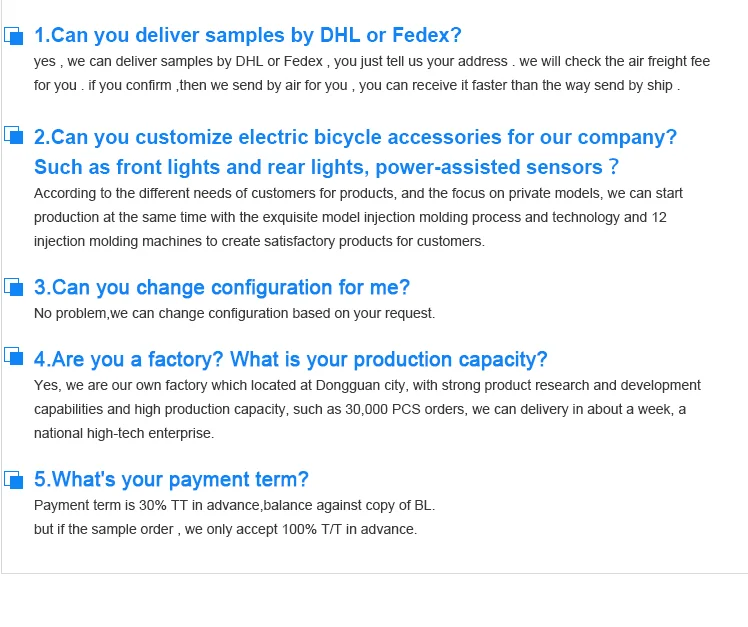The height and width of the screenshot is (627, 748).
Task: Click the line starting 'According to the different needs'
Action: (358, 192)
